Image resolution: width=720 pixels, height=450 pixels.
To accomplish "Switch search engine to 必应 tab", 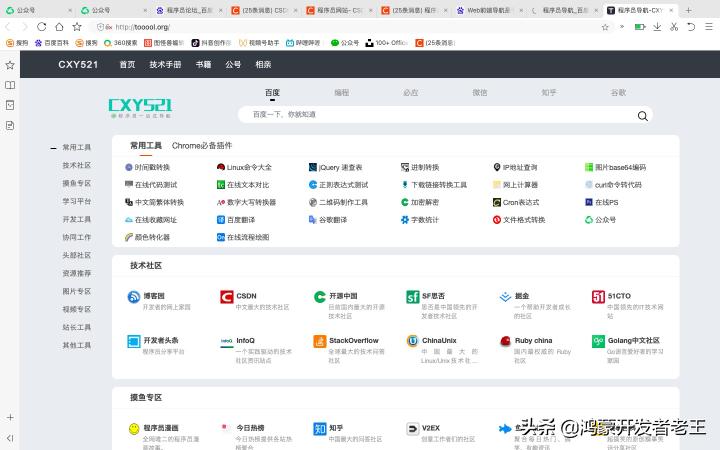I will (x=411, y=93).
